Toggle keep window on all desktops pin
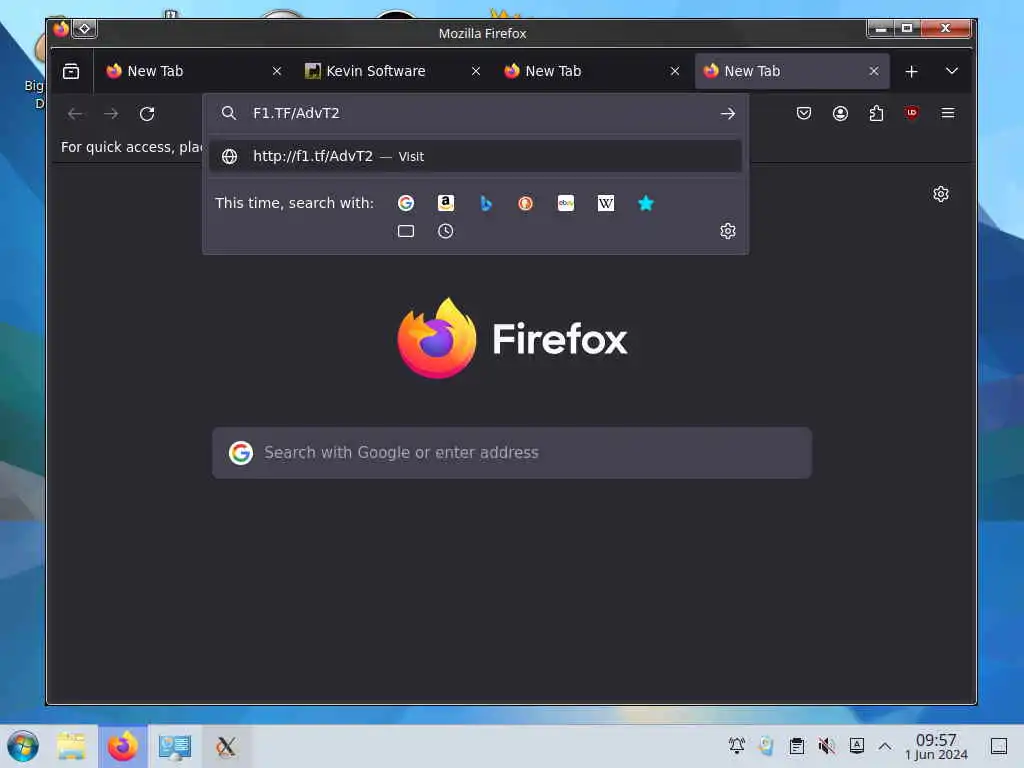The width and height of the screenshot is (1024, 768). point(84,29)
